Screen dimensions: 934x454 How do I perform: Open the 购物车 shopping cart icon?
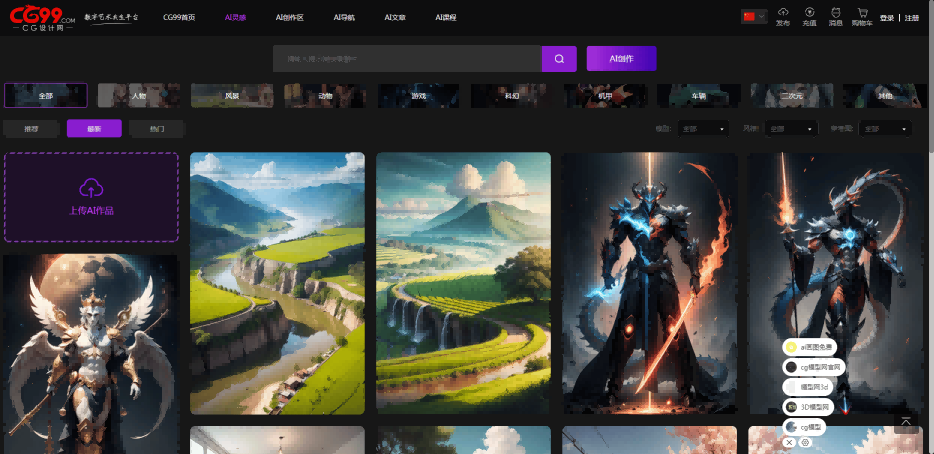point(861,17)
